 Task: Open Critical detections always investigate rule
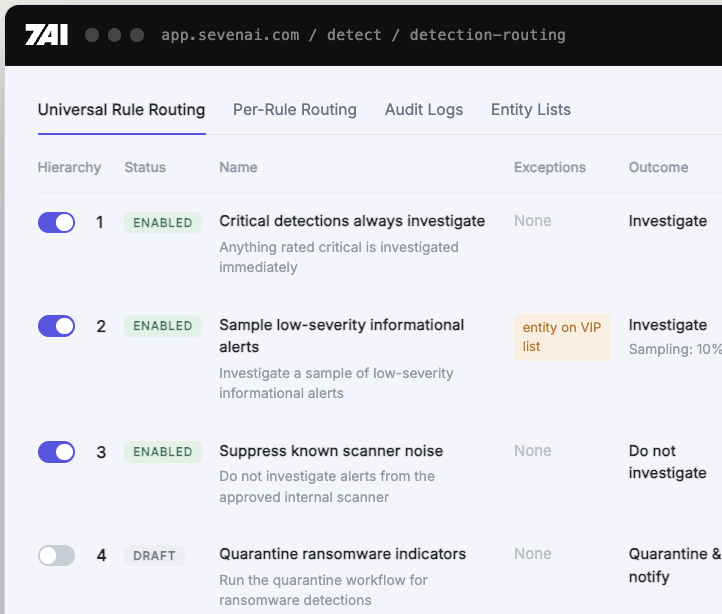click(x=352, y=221)
